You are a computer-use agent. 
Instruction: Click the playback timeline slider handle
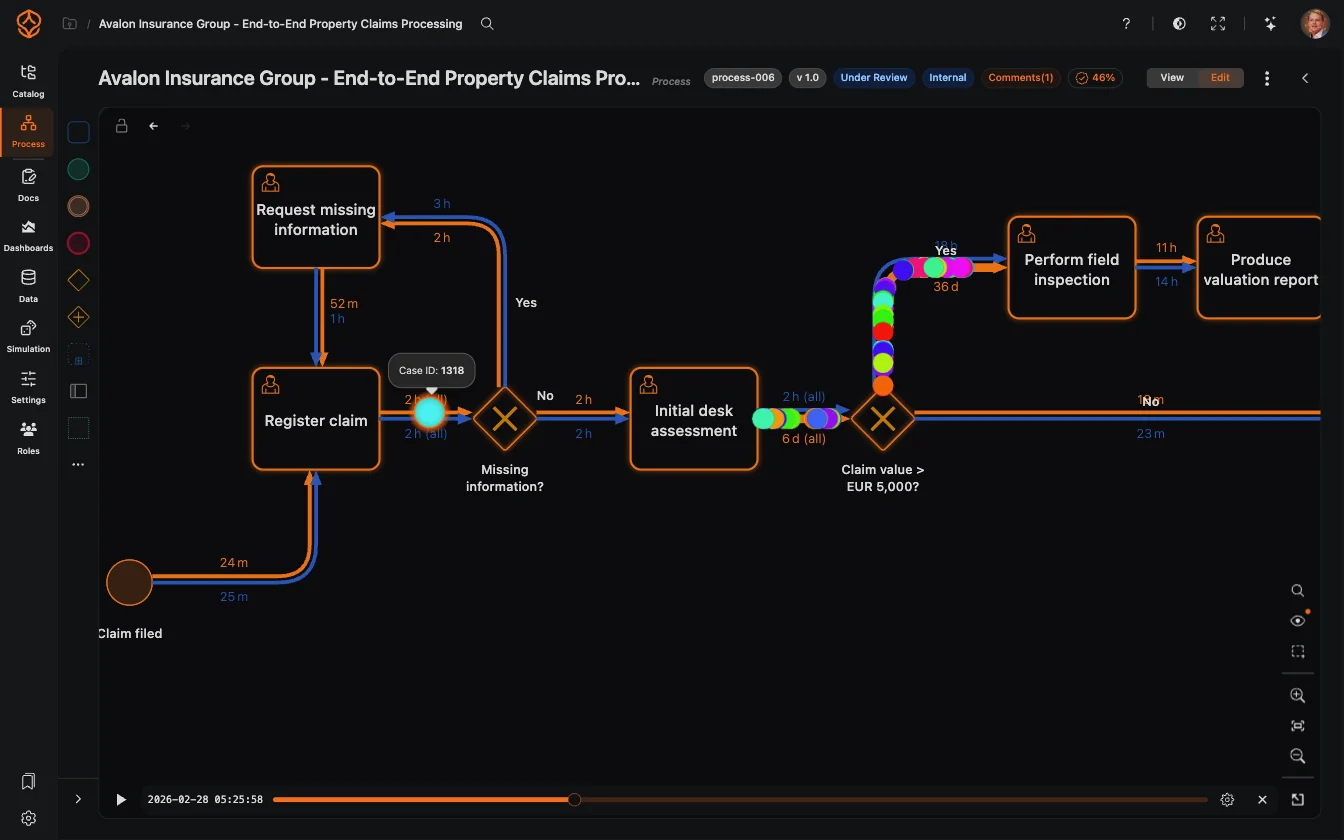[574, 799]
